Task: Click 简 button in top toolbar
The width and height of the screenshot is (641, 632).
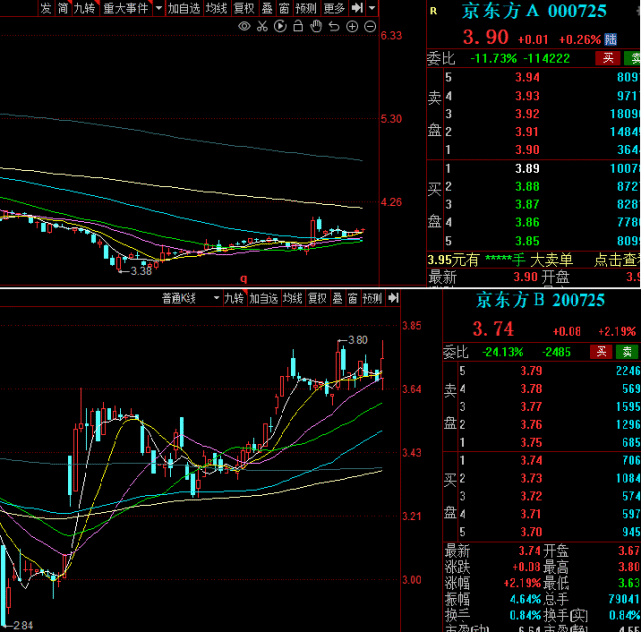Action: tap(63, 8)
